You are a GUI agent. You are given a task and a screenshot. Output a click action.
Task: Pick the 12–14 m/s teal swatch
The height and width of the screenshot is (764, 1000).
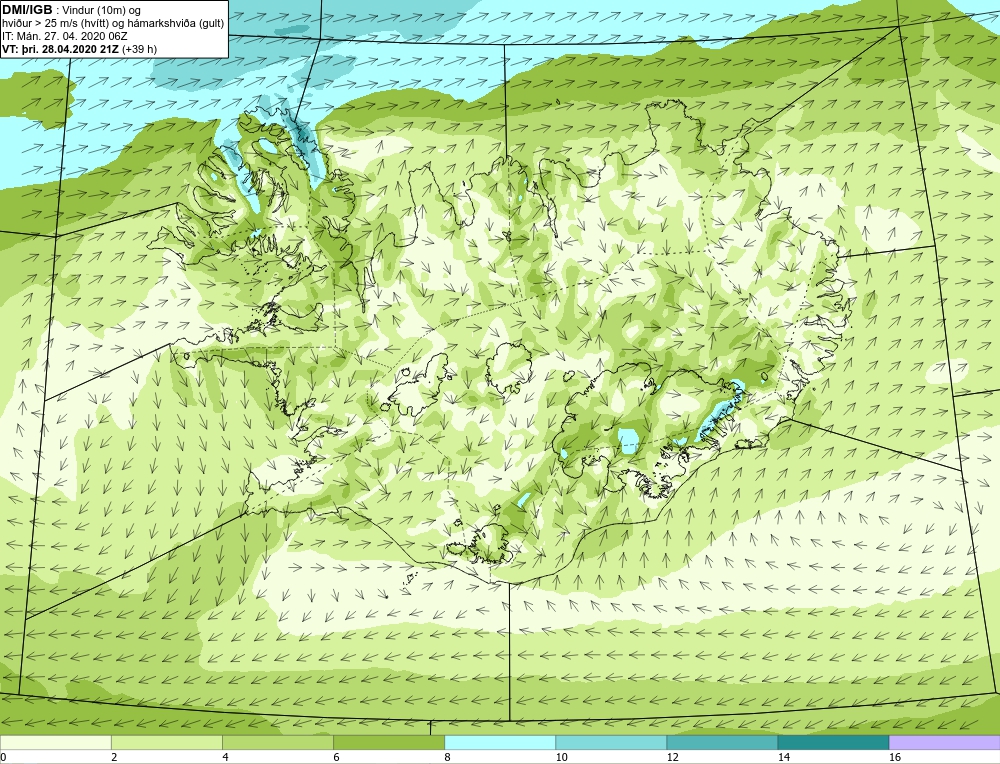722,742
